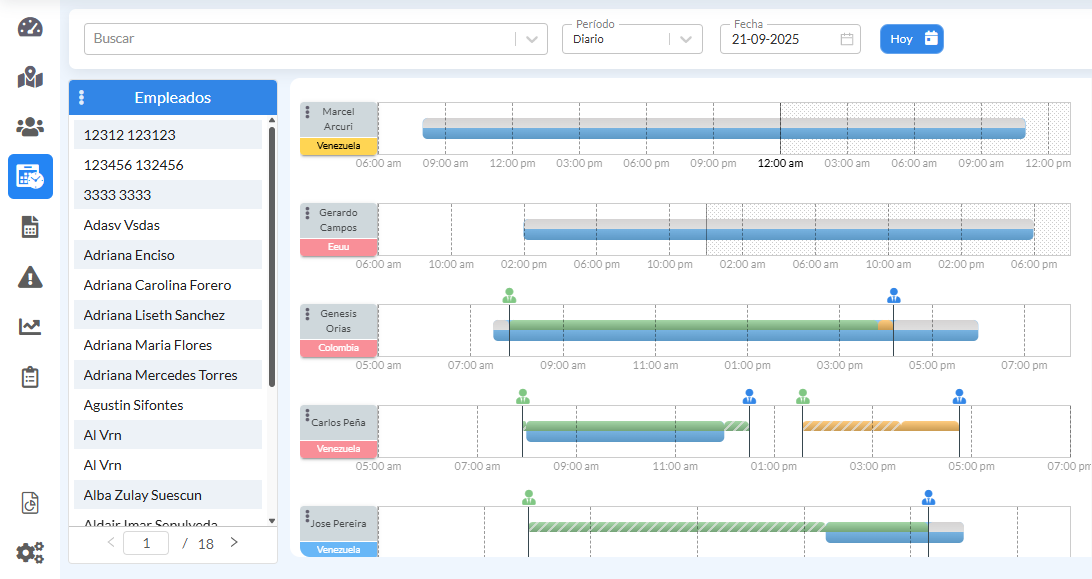Open the calculator report document icon

click(x=30, y=227)
